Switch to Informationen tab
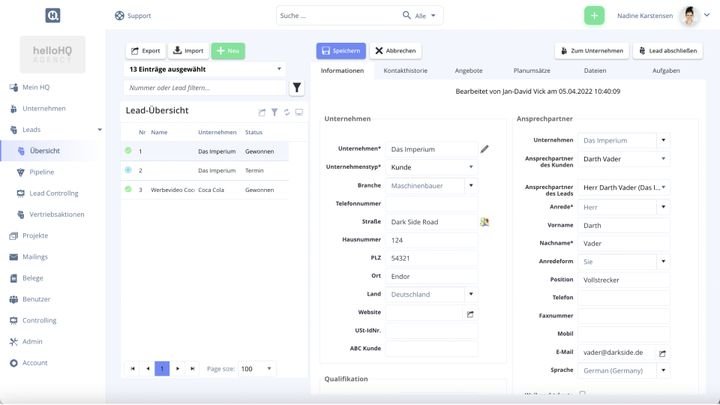 pyautogui.click(x=342, y=71)
